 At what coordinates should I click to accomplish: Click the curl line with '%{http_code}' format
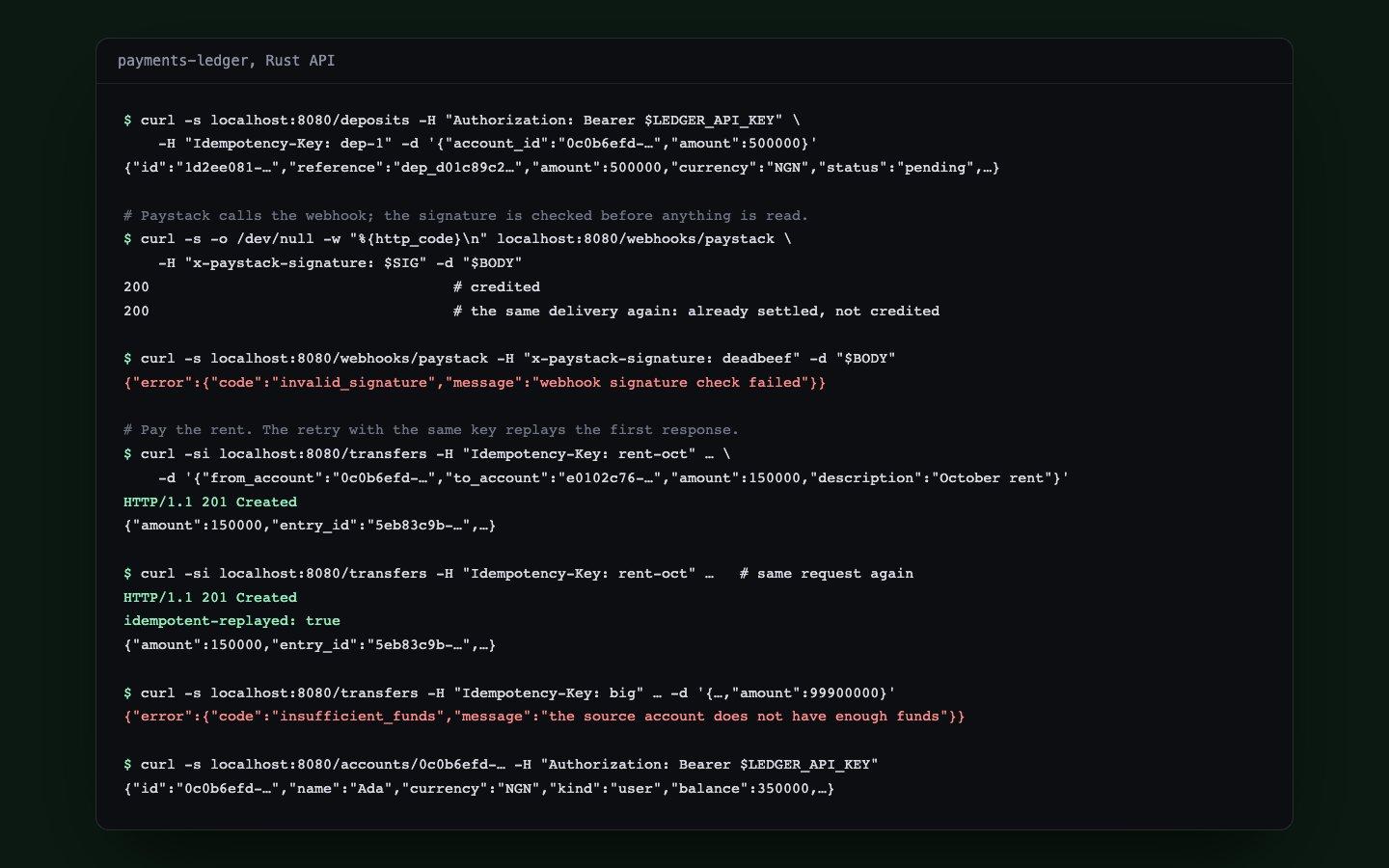tap(457, 239)
